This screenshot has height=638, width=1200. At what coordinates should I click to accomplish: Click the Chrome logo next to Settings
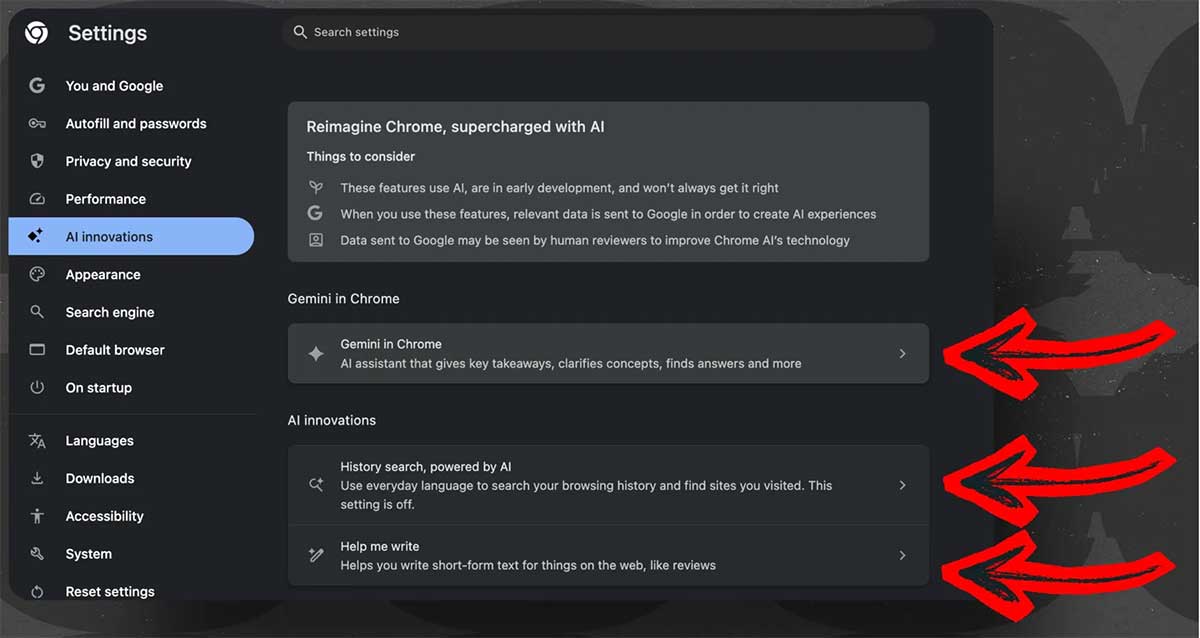(36, 32)
